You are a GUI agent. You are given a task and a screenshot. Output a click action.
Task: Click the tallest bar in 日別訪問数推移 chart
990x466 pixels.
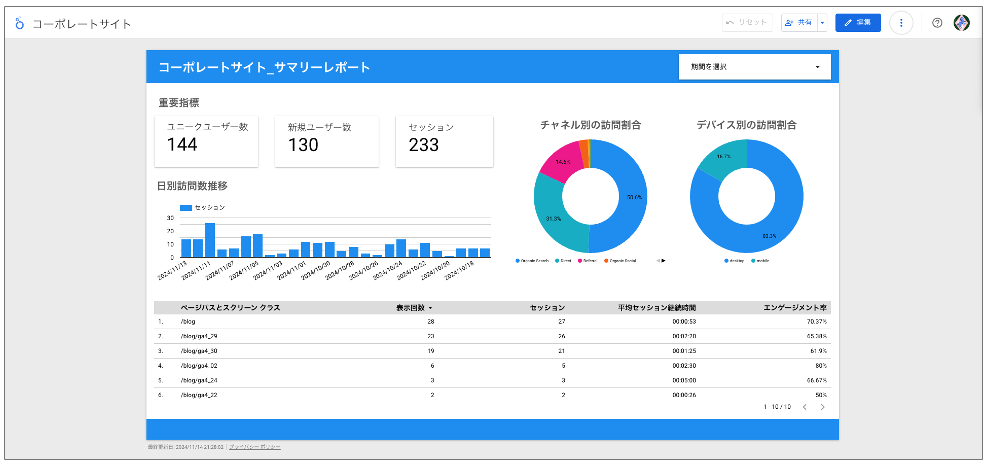[x=210, y=240]
